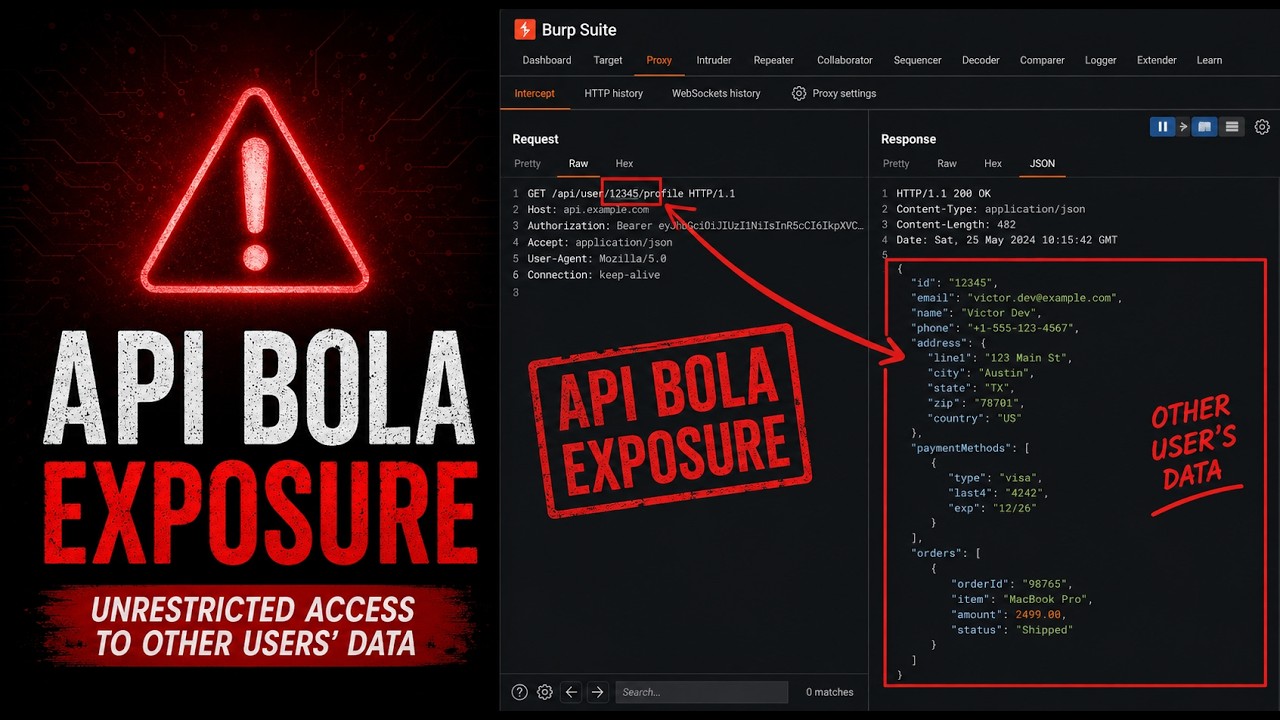The image size is (1280, 720).
Task: Go to previous search match arrow
Action: pos(571,692)
